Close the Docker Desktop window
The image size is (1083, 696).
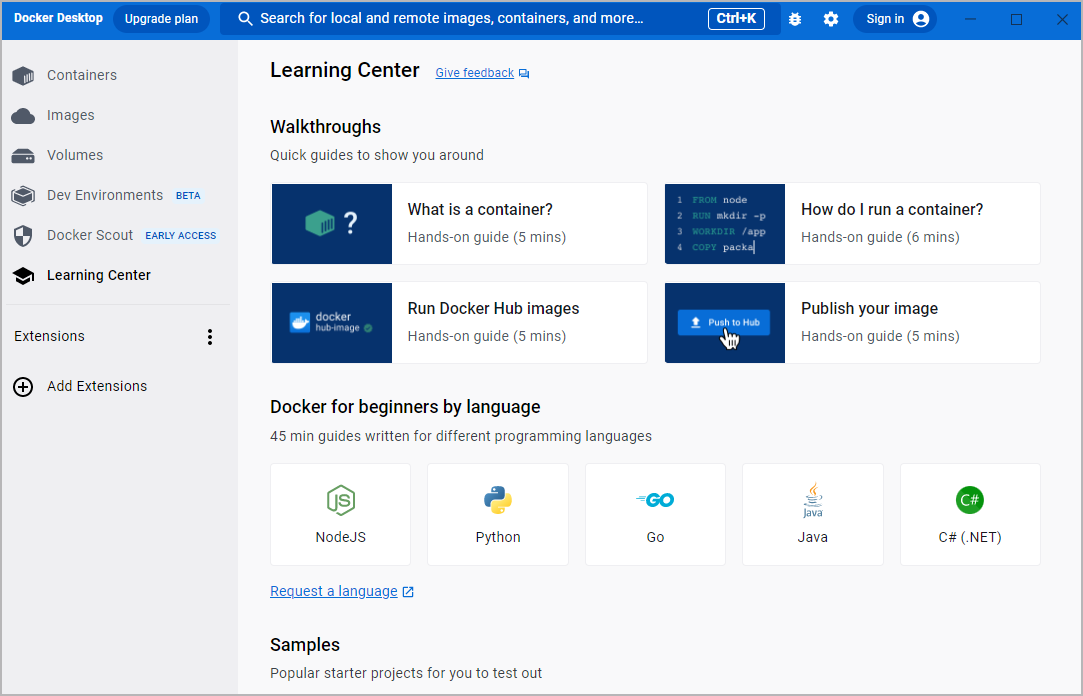tap(1062, 19)
